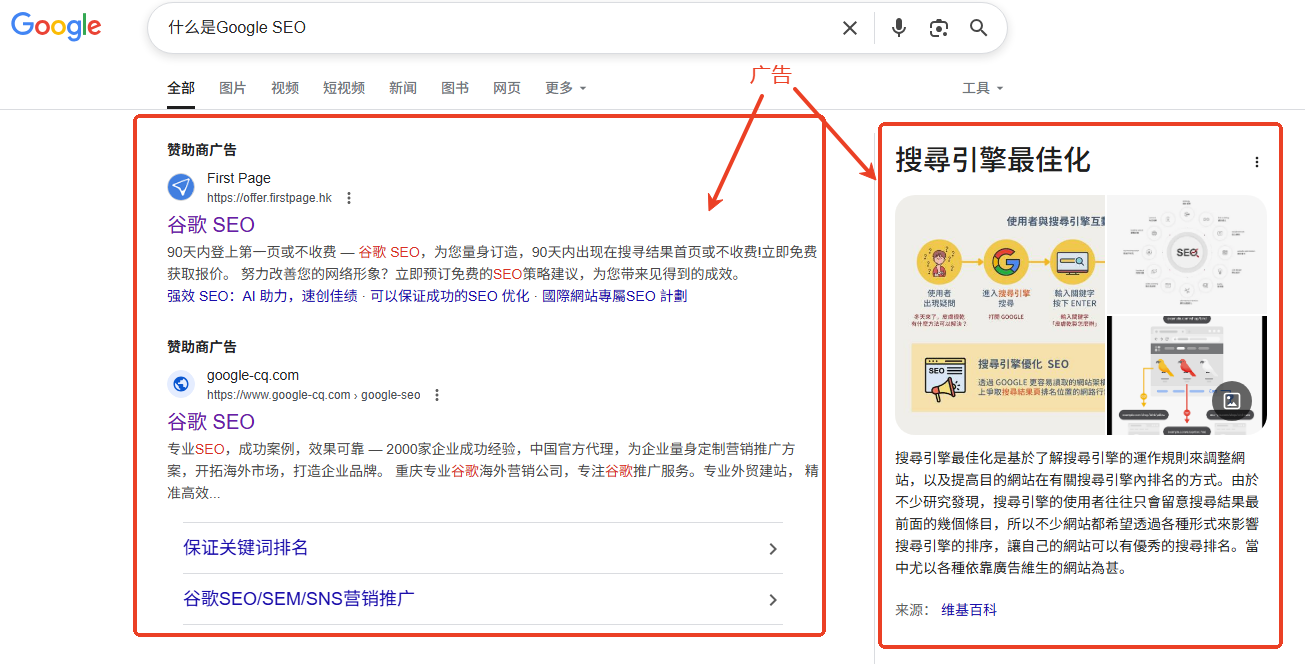Open the 國際網站專屬SEO 計劃 sitelink
Screen dimensions: 1305x664
tap(615, 296)
